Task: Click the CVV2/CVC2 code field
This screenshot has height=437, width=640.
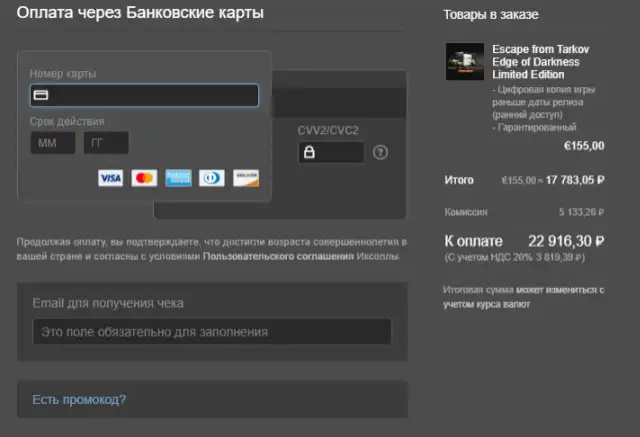Action: point(331,152)
